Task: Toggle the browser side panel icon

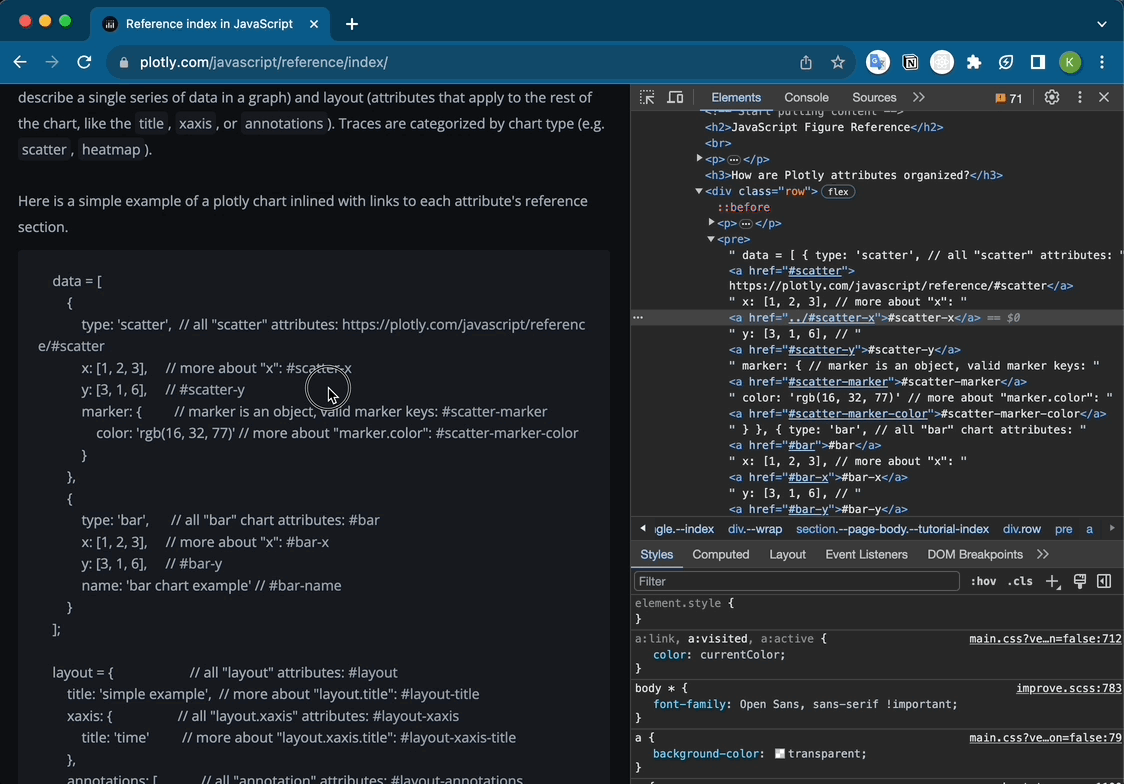Action: point(1037,62)
